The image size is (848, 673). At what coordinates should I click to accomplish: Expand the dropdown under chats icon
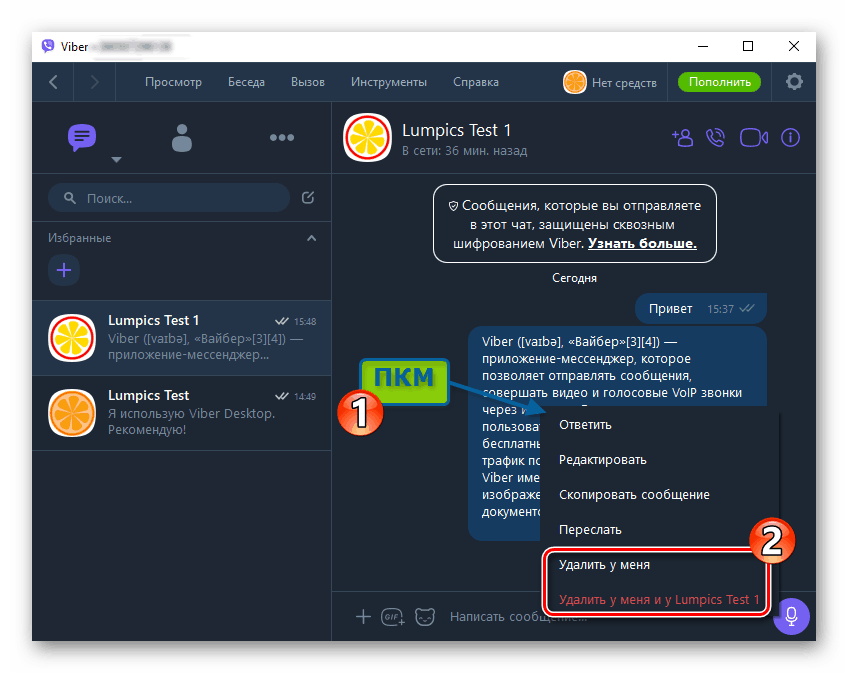tap(116, 160)
